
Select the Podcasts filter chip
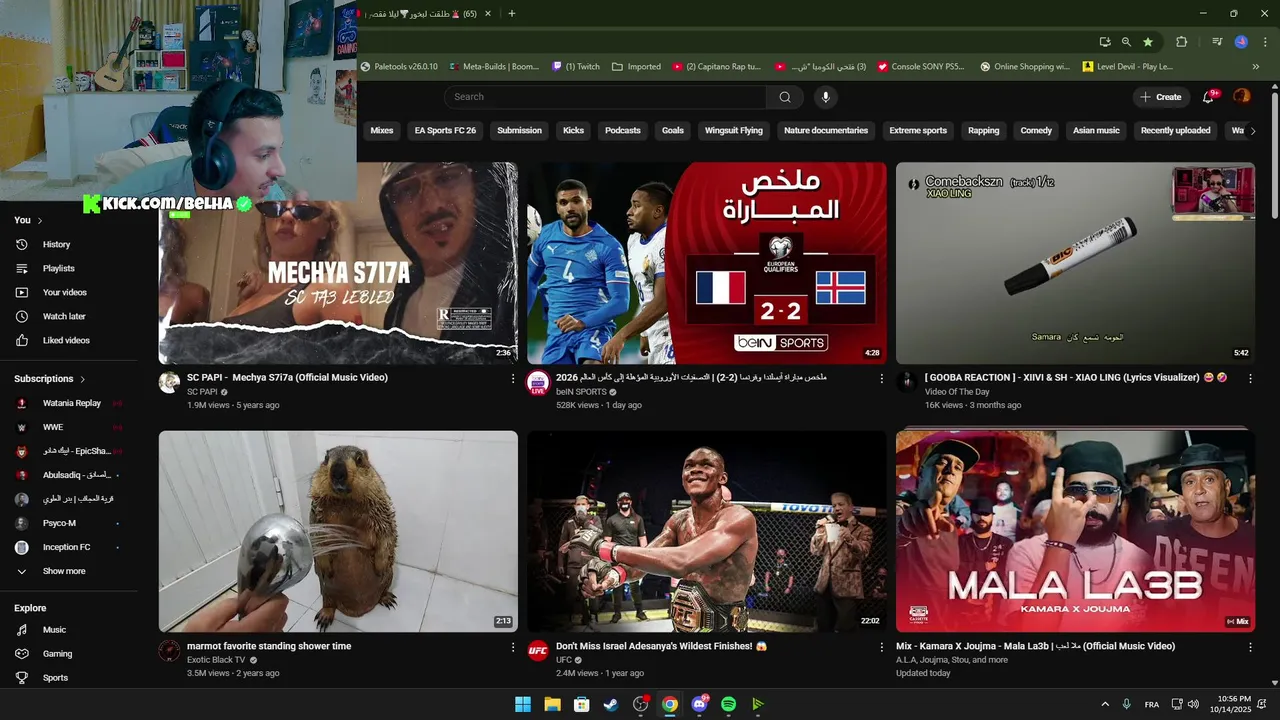pyautogui.click(x=622, y=130)
